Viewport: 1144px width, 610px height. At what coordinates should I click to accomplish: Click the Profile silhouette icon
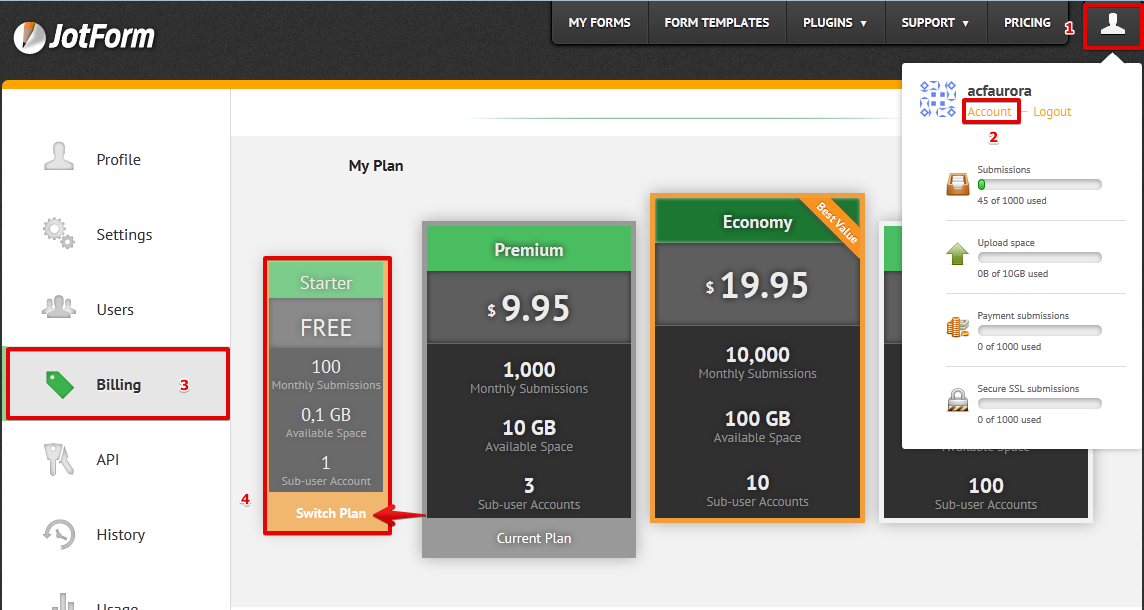(x=58, y=156)
